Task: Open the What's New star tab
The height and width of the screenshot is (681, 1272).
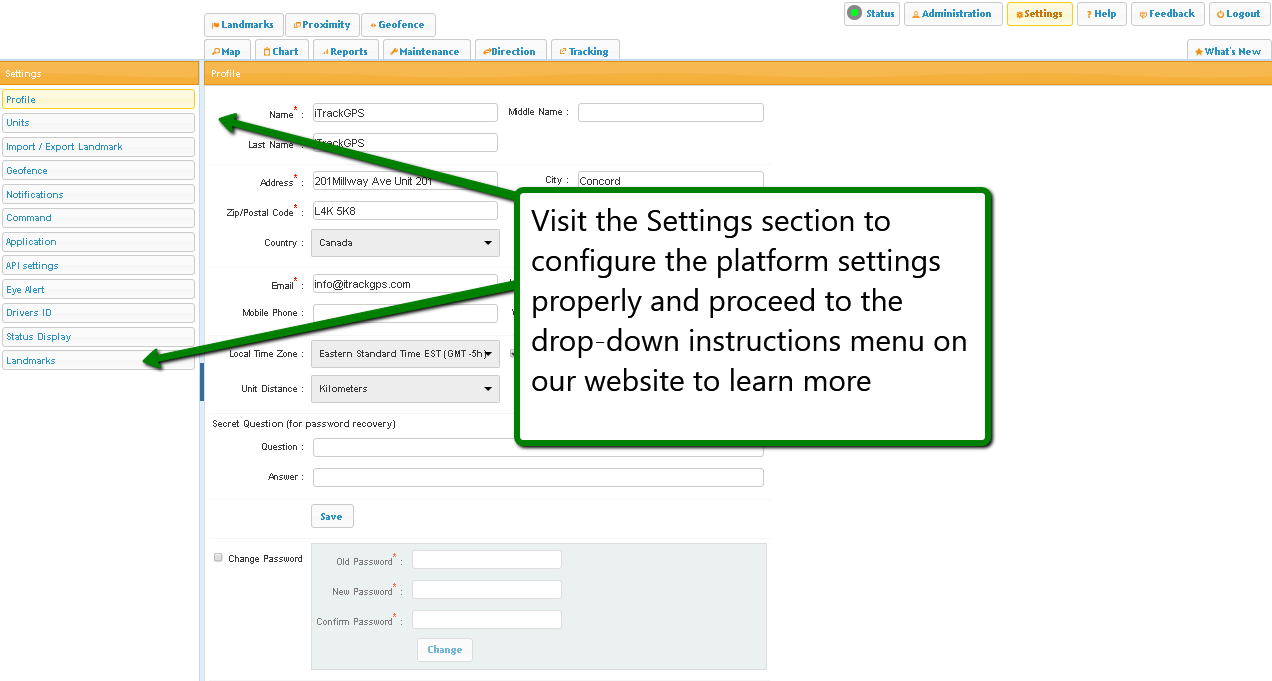Action: click(x=1228, y=51)
